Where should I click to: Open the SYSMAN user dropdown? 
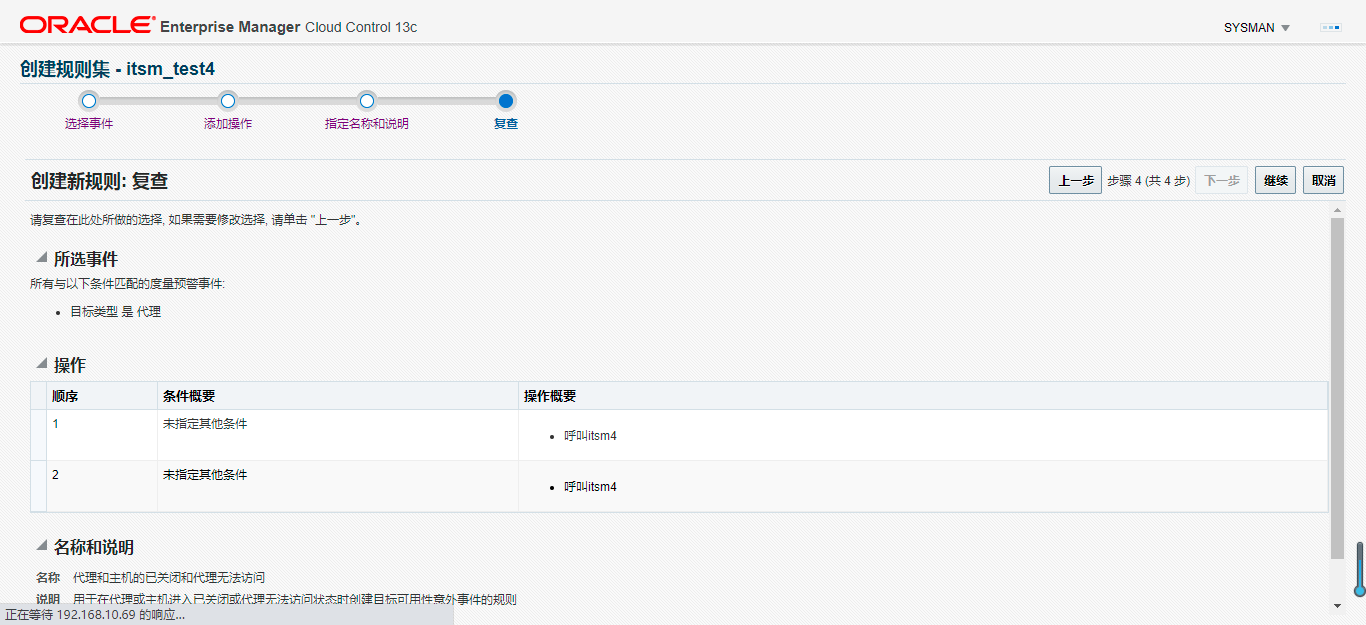coord(1257,28)
